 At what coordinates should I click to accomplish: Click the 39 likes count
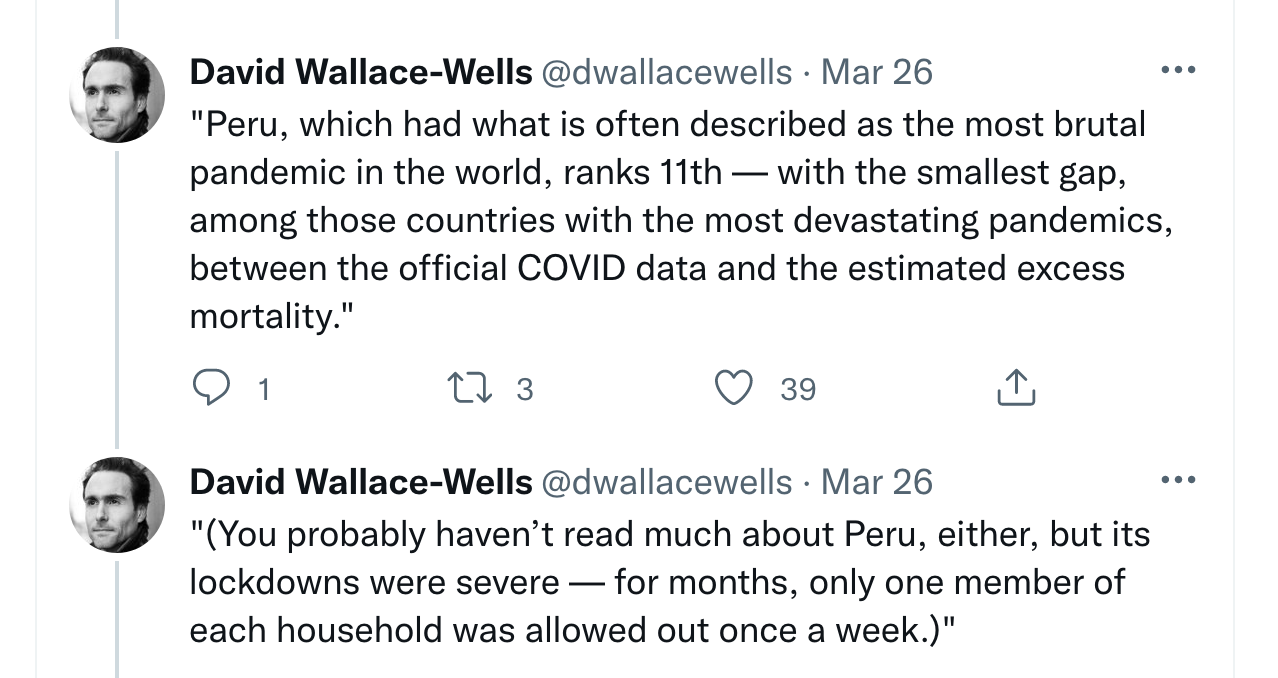pos(798,389)
